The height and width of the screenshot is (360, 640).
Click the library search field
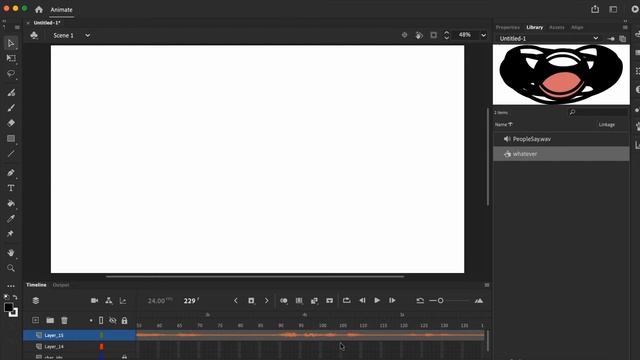(x=598, y=112)
